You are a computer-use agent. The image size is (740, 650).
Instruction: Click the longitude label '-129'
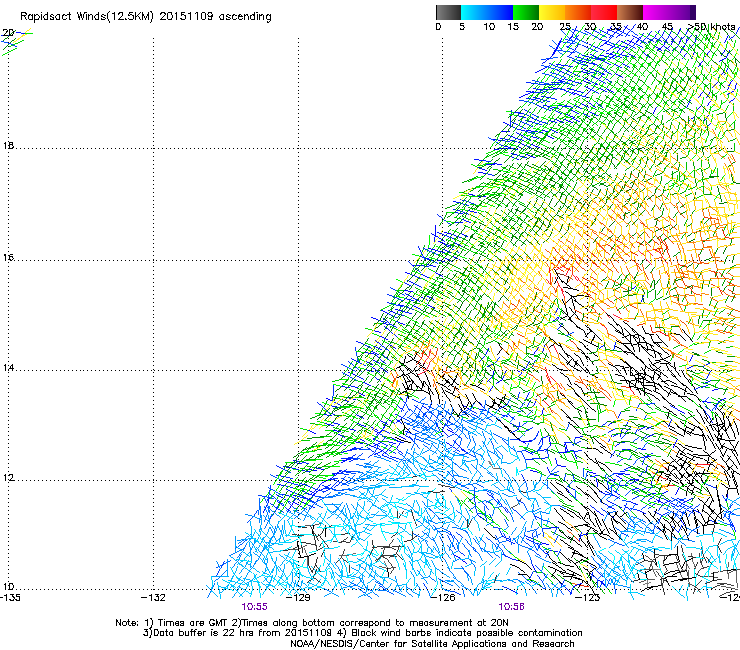(299, 598)
